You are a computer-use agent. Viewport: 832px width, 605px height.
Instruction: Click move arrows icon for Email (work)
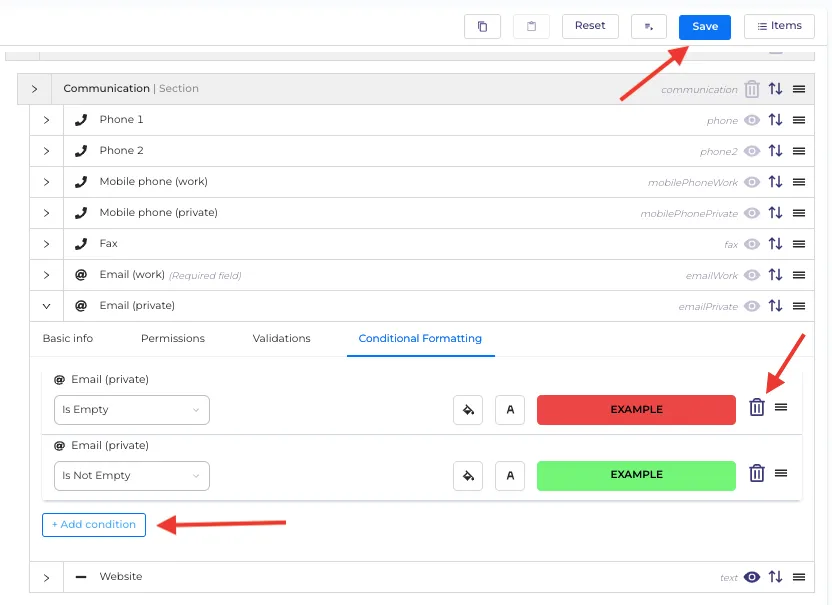(775, 275)
